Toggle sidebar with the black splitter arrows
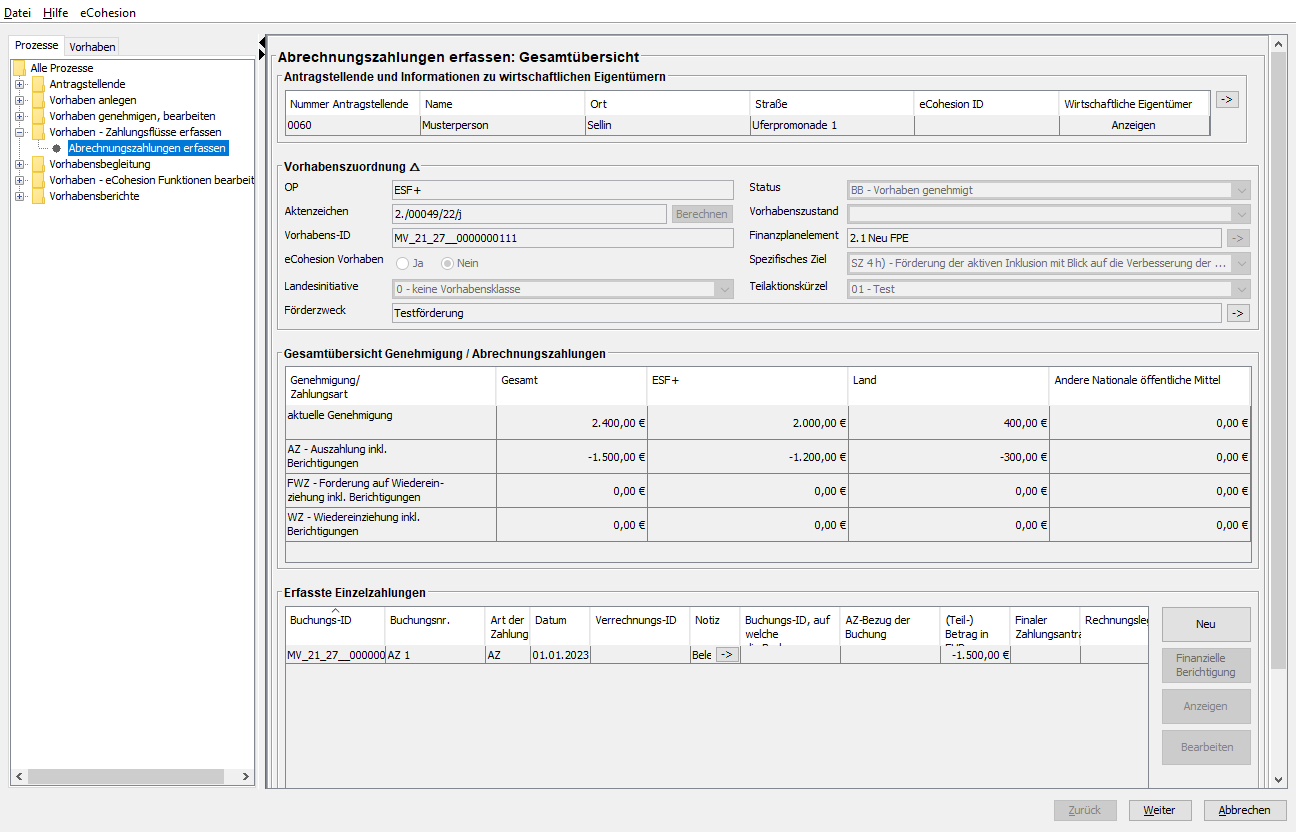The height and width of the screenshot is (832, 1296). click(261, 48)
